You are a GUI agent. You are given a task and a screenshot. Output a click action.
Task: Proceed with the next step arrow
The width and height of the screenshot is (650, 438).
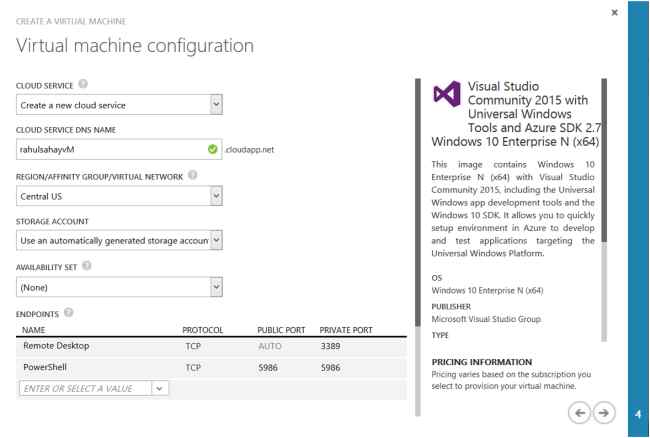click(x=604, y=413)
